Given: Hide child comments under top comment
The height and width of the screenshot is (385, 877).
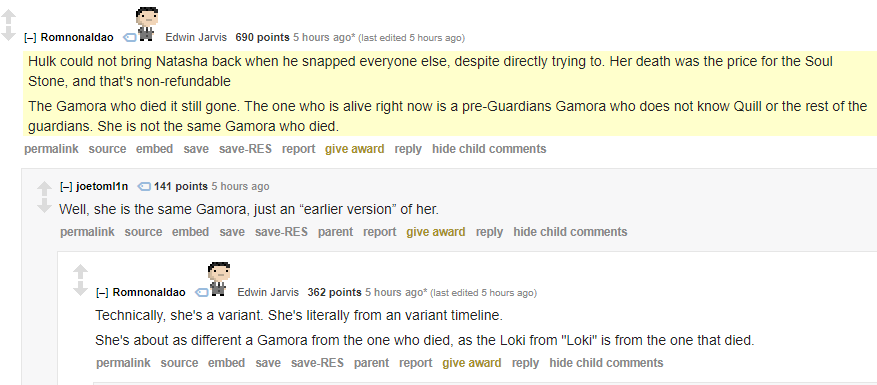Looking at the screenshot, I should [489, 149].
